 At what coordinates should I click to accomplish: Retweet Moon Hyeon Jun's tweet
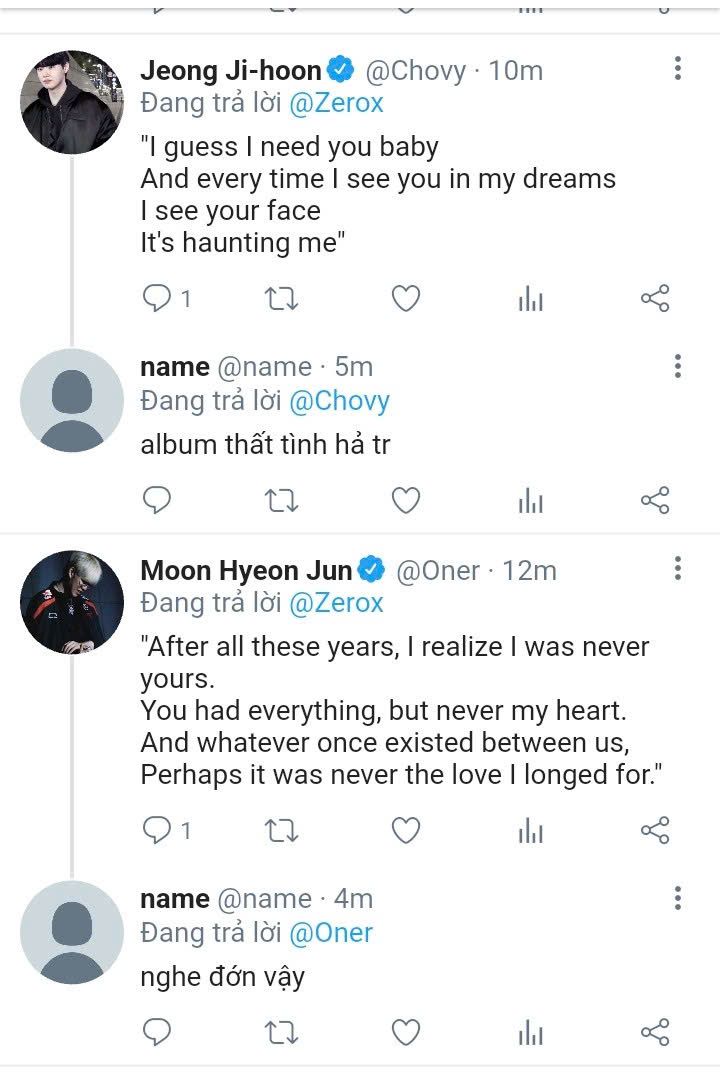pos(281,831)
